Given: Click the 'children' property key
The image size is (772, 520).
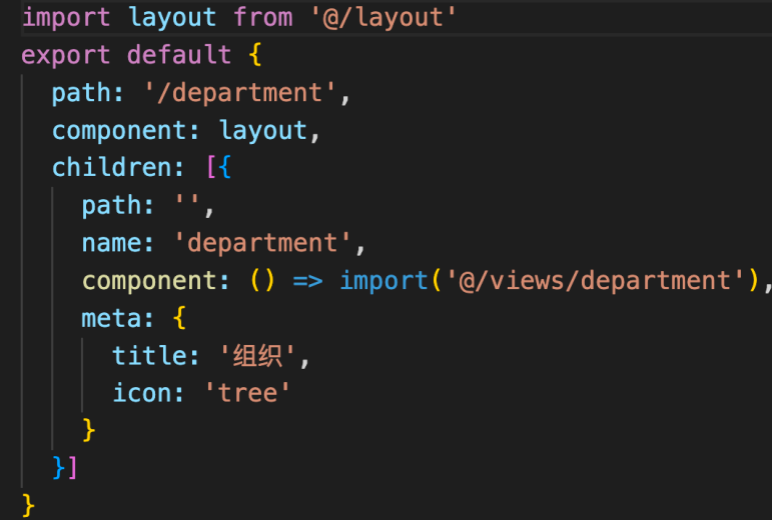Looking at the screenshot, I should point(112,167).
